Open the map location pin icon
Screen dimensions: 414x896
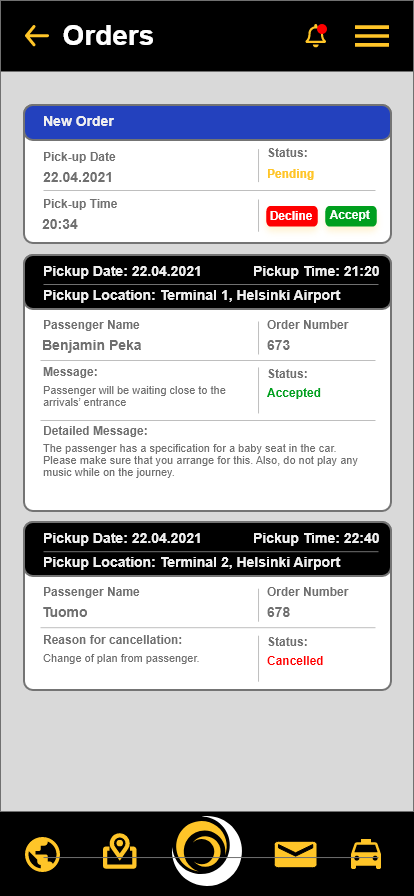(x=120, y=852)
